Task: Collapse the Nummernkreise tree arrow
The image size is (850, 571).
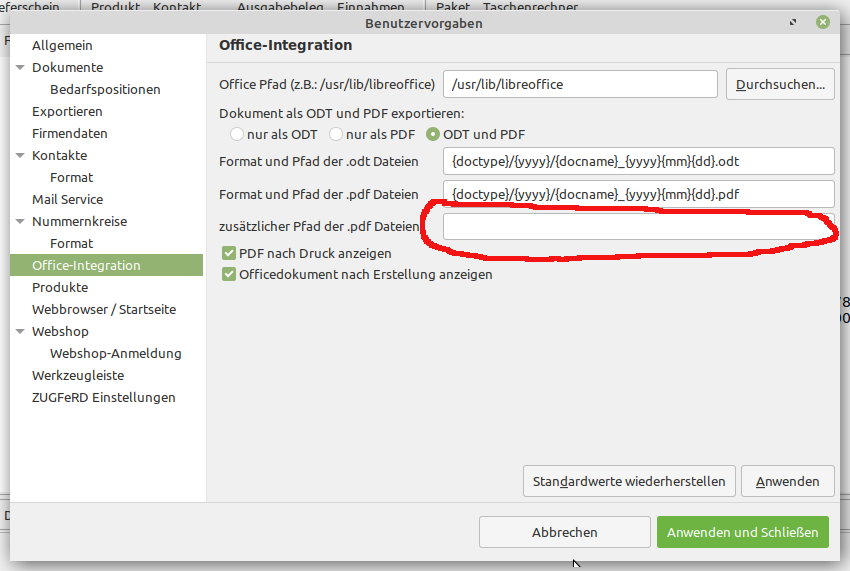Action: 21,222
